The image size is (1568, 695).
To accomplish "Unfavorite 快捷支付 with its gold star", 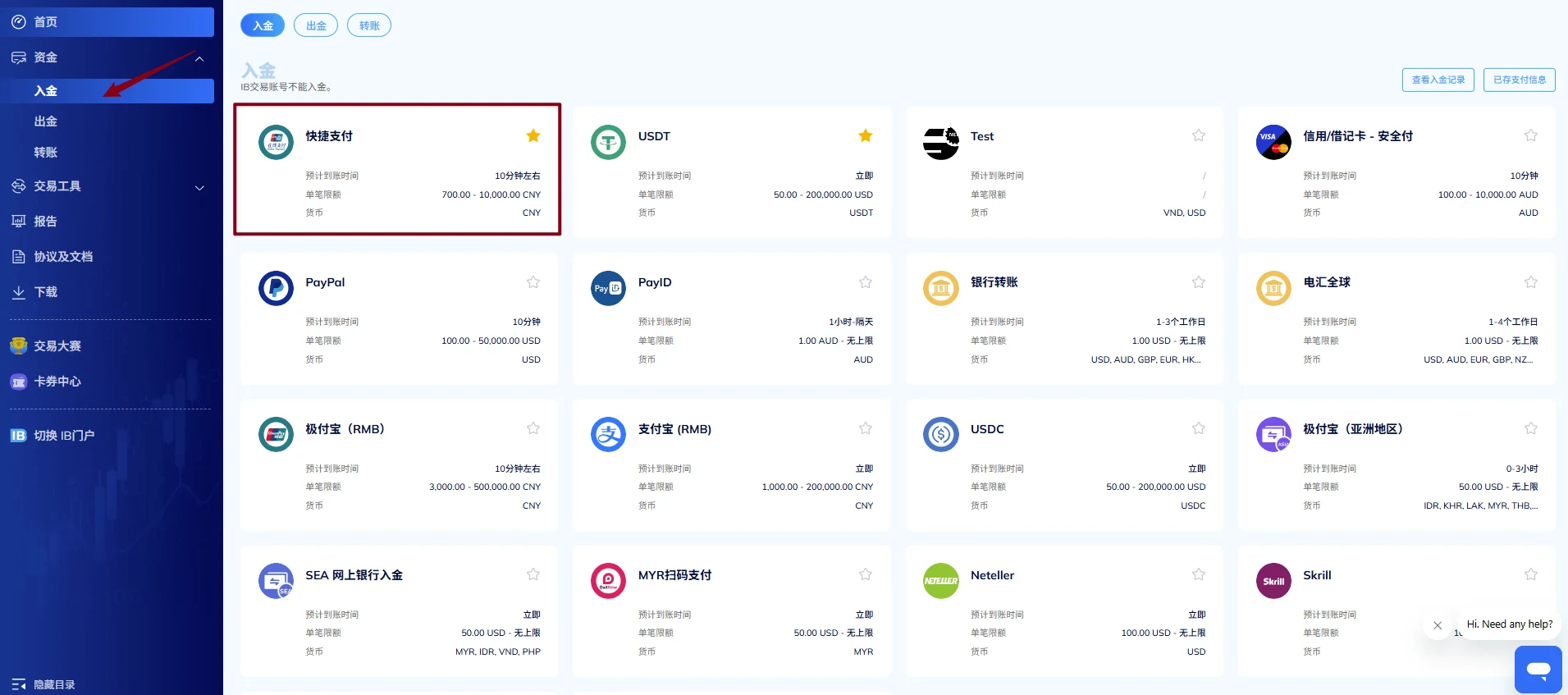I will tap(533, 135).
